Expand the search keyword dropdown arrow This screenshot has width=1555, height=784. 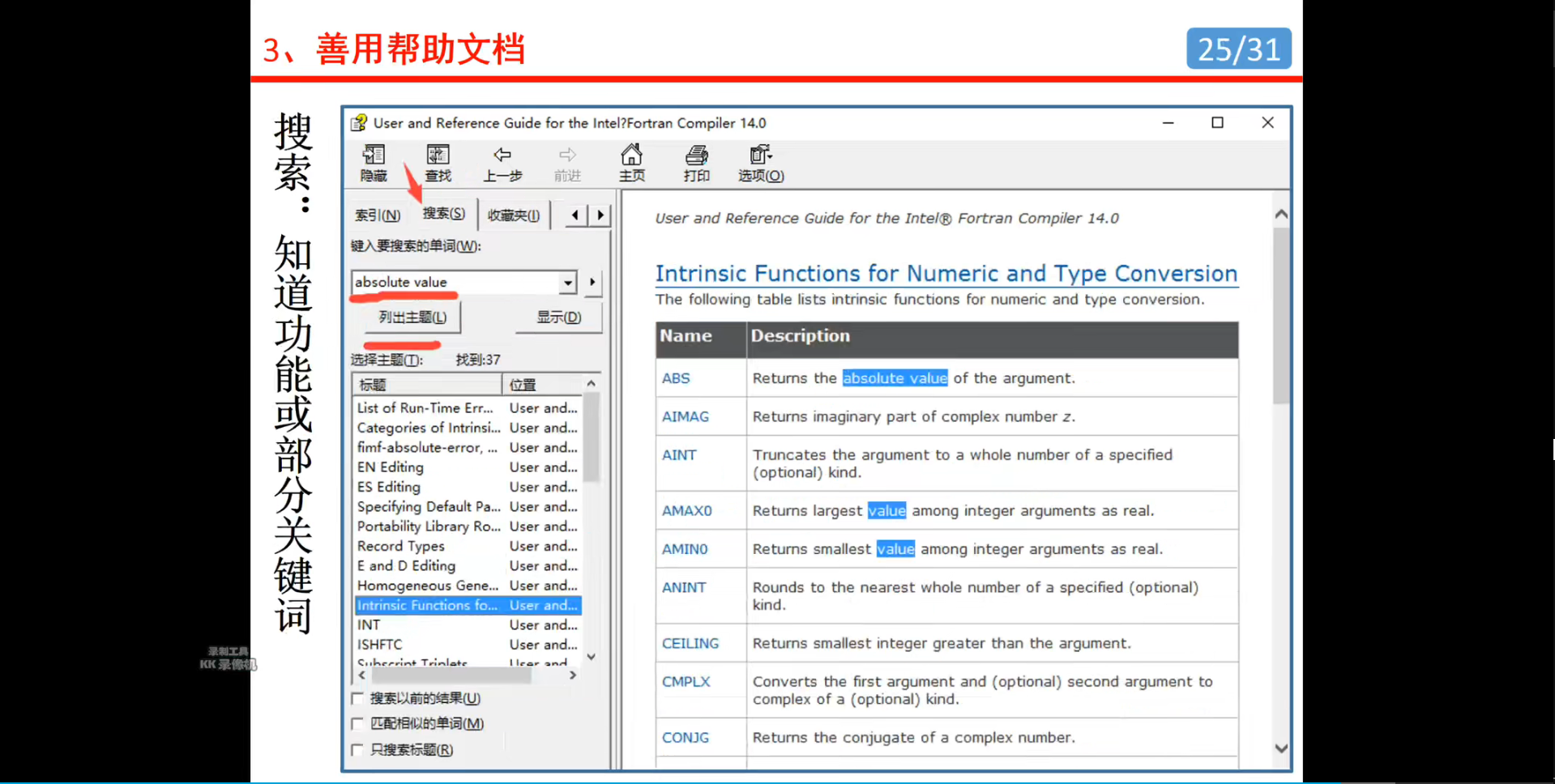coord(568,282)
